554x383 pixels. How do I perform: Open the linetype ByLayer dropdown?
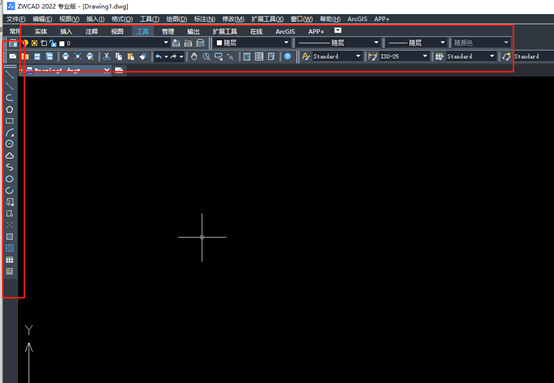point(376,43)
